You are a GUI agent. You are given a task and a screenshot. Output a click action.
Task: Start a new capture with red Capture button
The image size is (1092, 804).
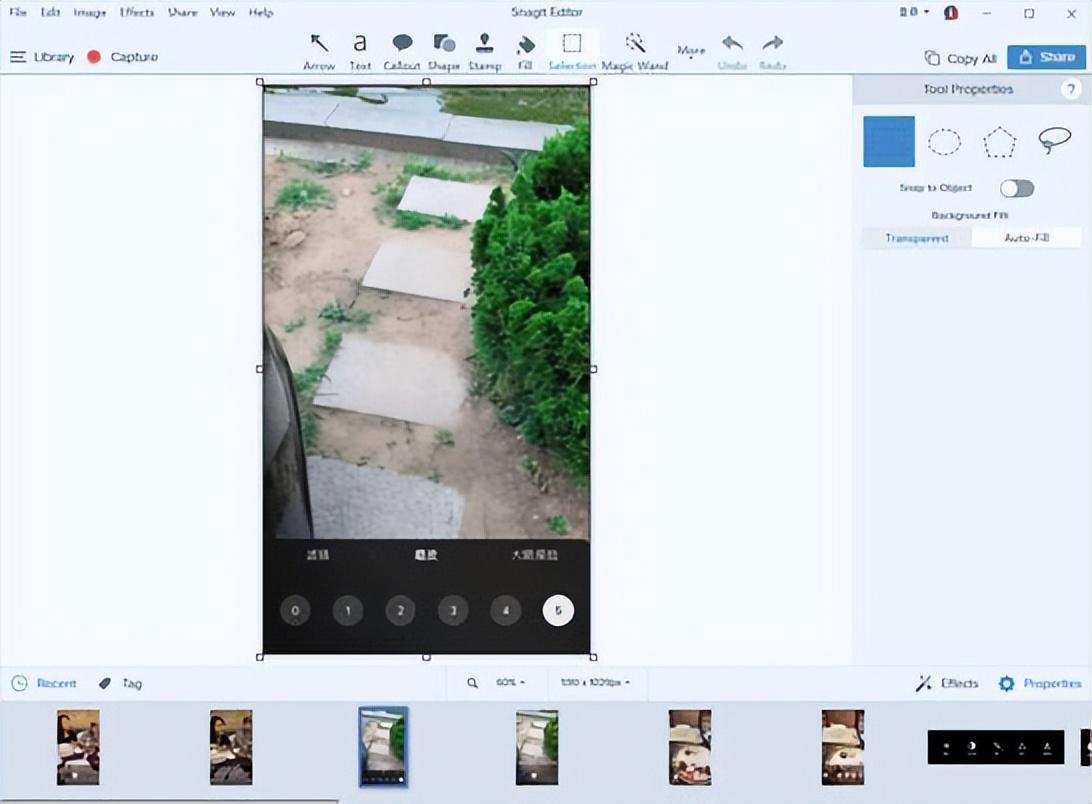[123, 57]
